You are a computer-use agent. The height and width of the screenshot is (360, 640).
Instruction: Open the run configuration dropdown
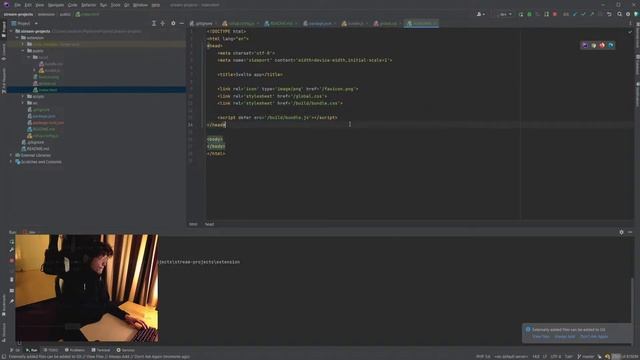click(x=505, y=14)
